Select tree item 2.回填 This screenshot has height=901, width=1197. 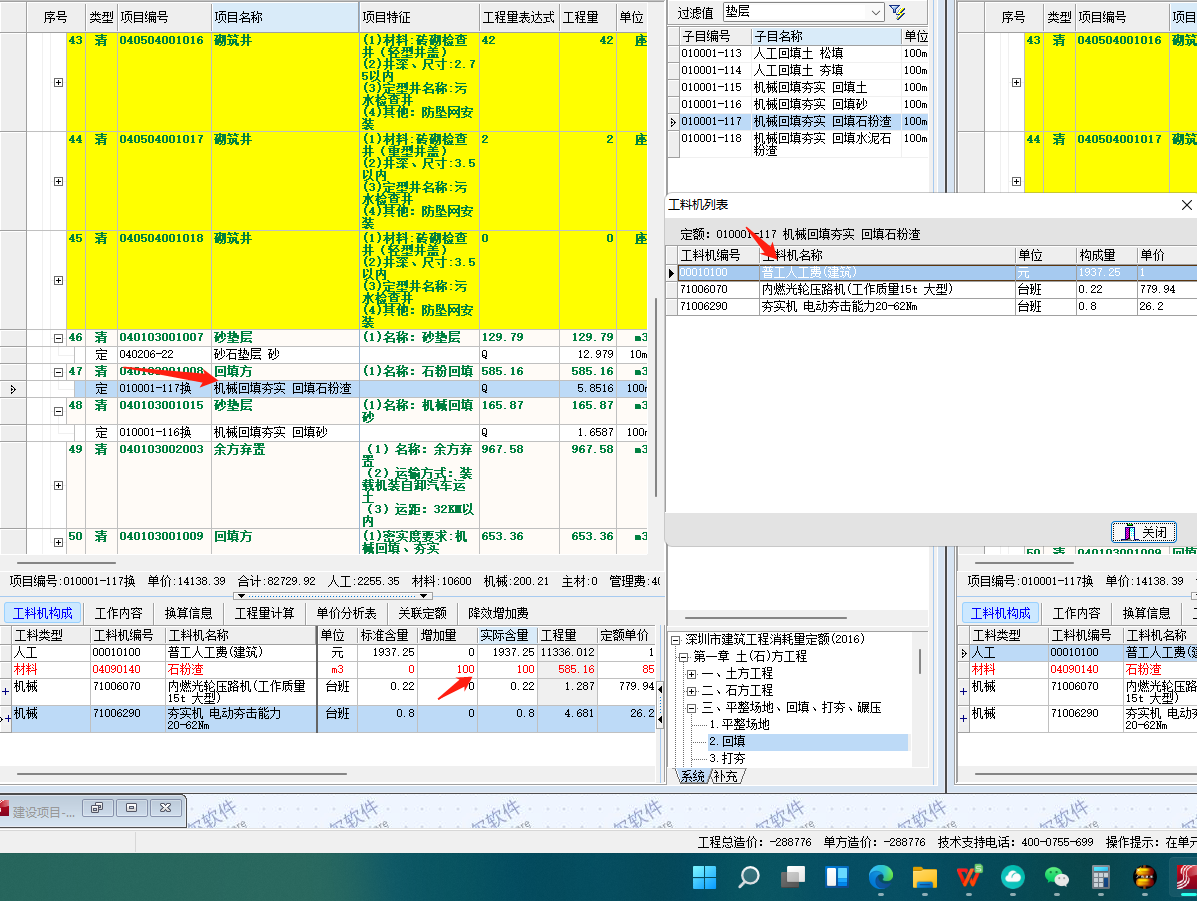coord(727,741)
